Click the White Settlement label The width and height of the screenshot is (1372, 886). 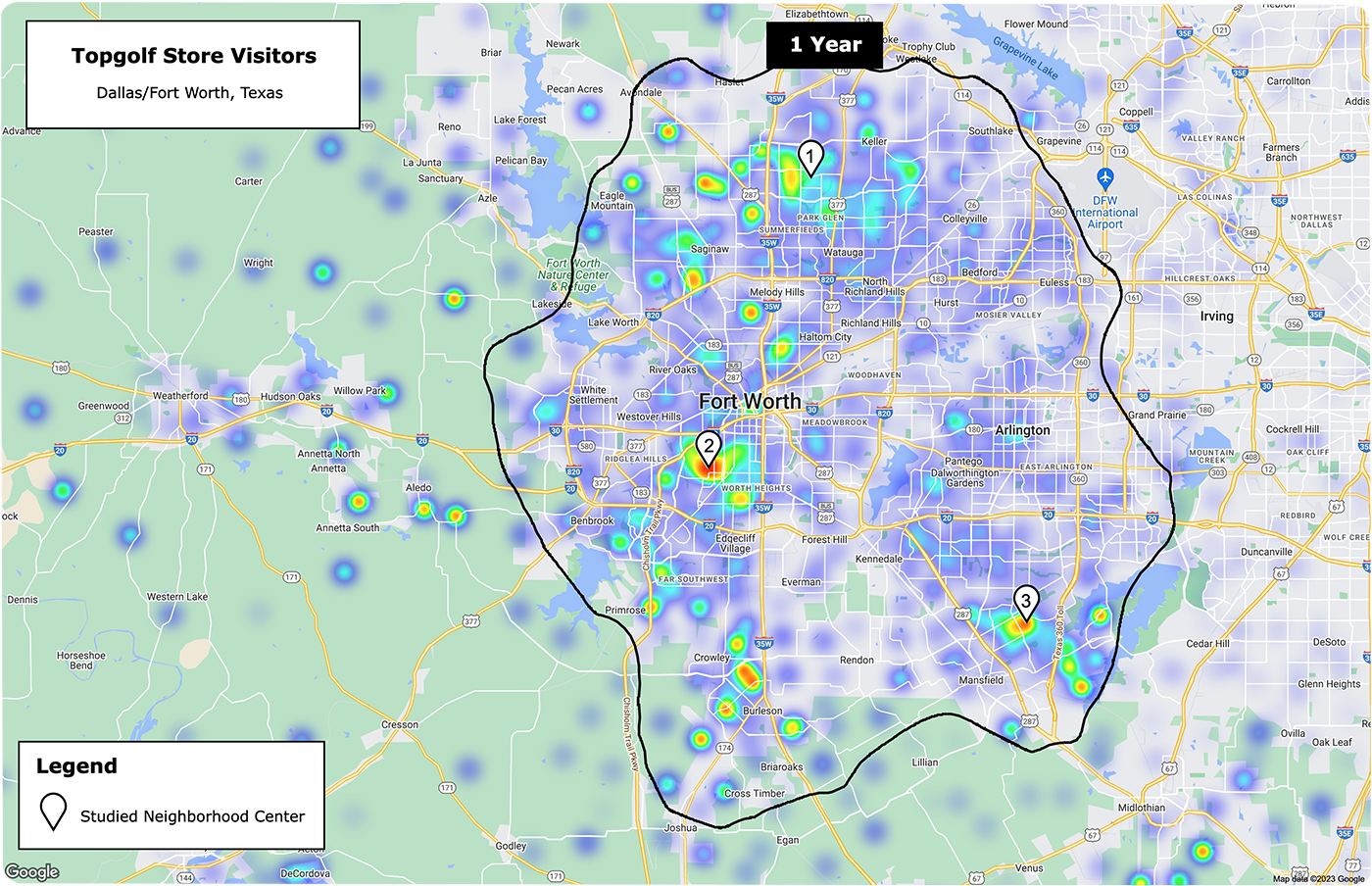(594, 395)
